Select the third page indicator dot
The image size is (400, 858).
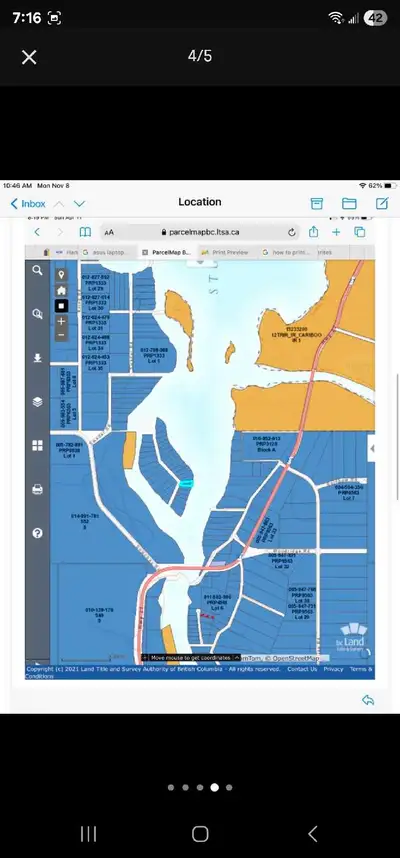pos(200,787)
